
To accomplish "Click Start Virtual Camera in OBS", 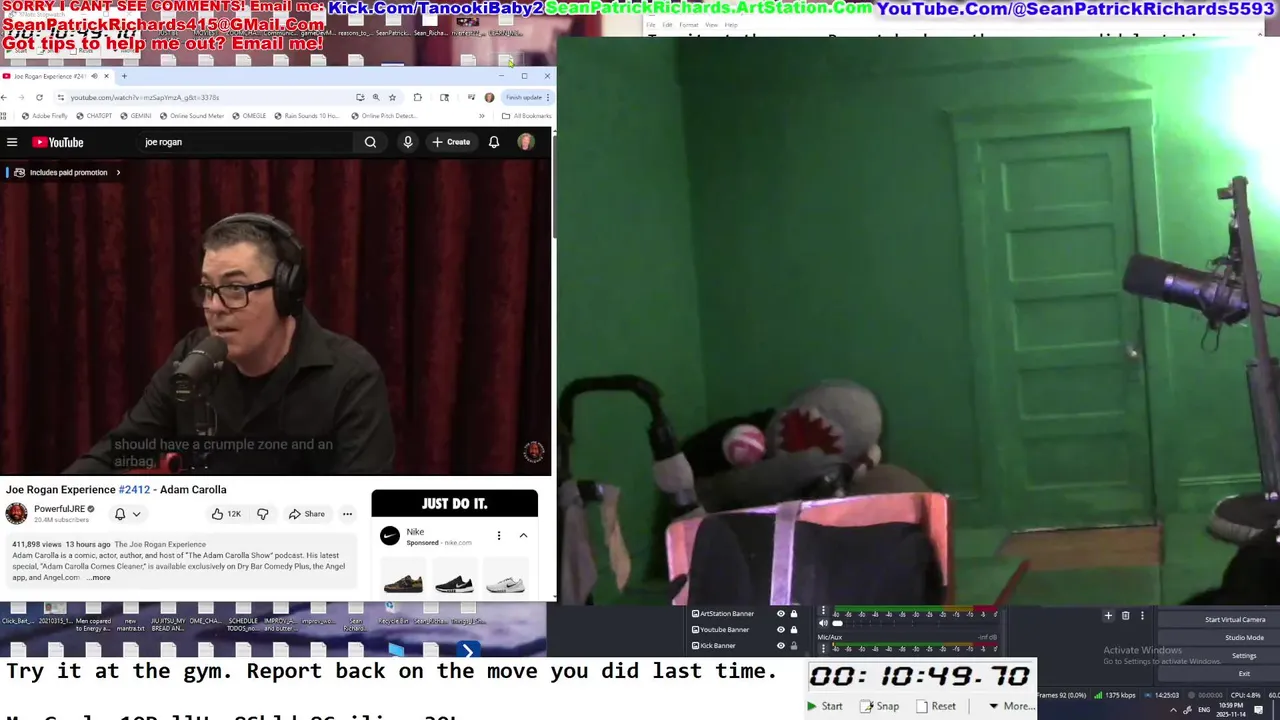I will (1235, 620).
